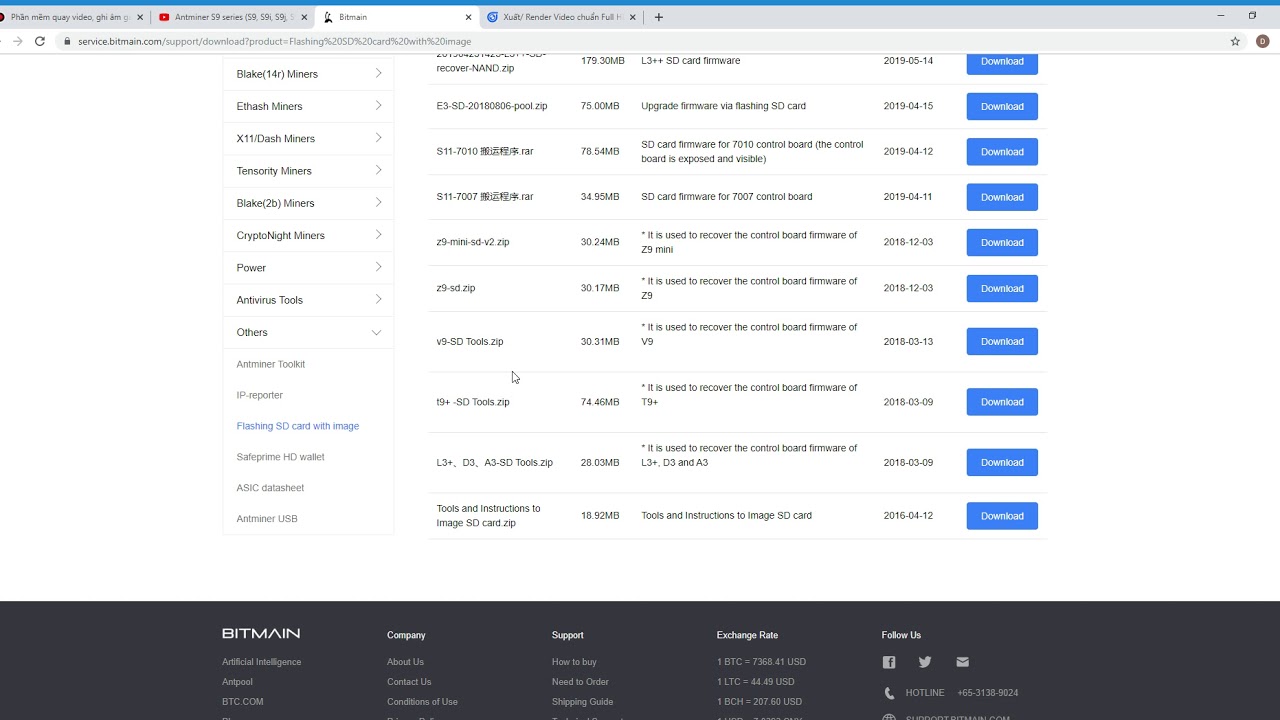Open Need to Order footer link
Image resolution: width=1280 pixels, height=720 pixels.
click(581, 682)
